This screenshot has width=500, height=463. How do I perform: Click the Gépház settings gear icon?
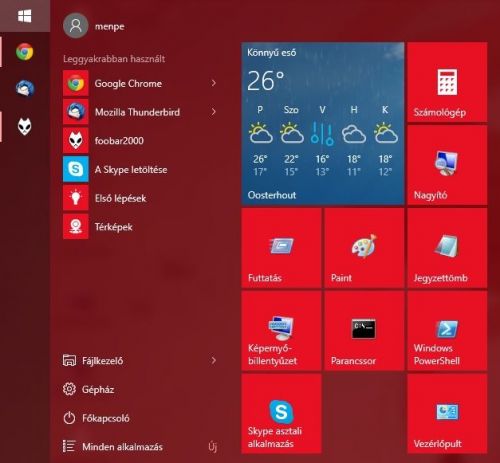point(69,389)
